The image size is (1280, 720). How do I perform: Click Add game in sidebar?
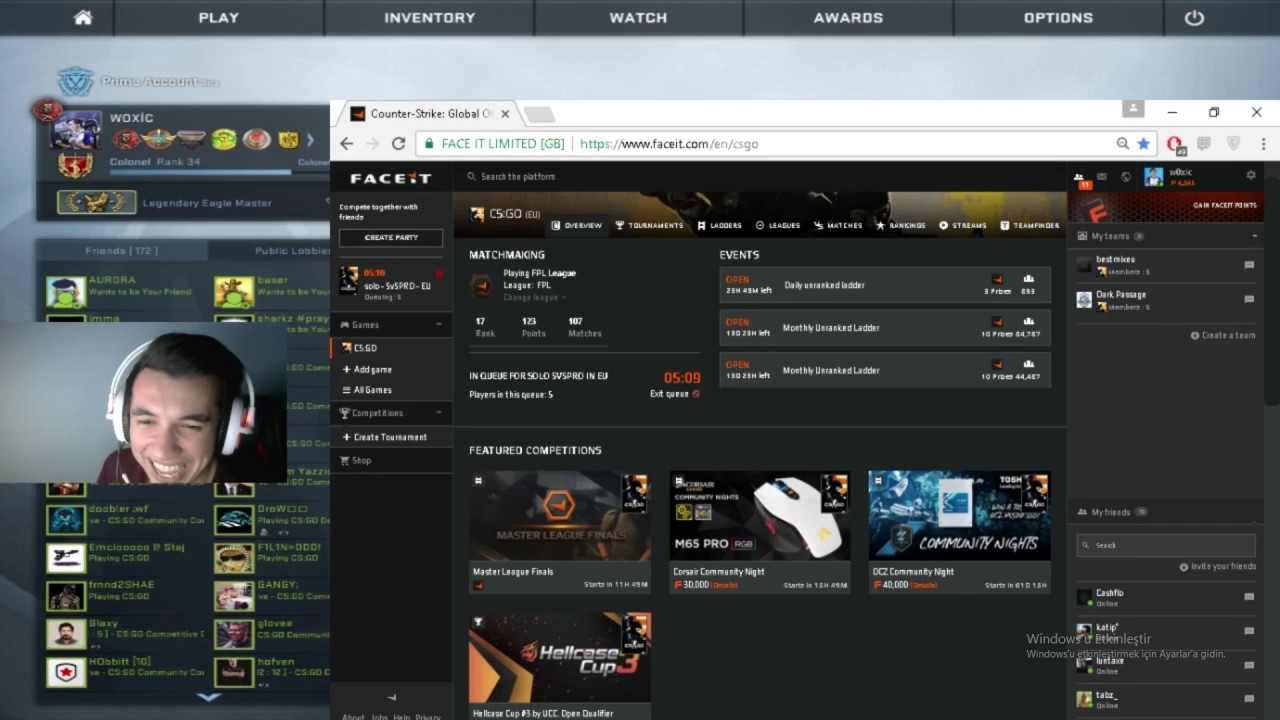367,370
